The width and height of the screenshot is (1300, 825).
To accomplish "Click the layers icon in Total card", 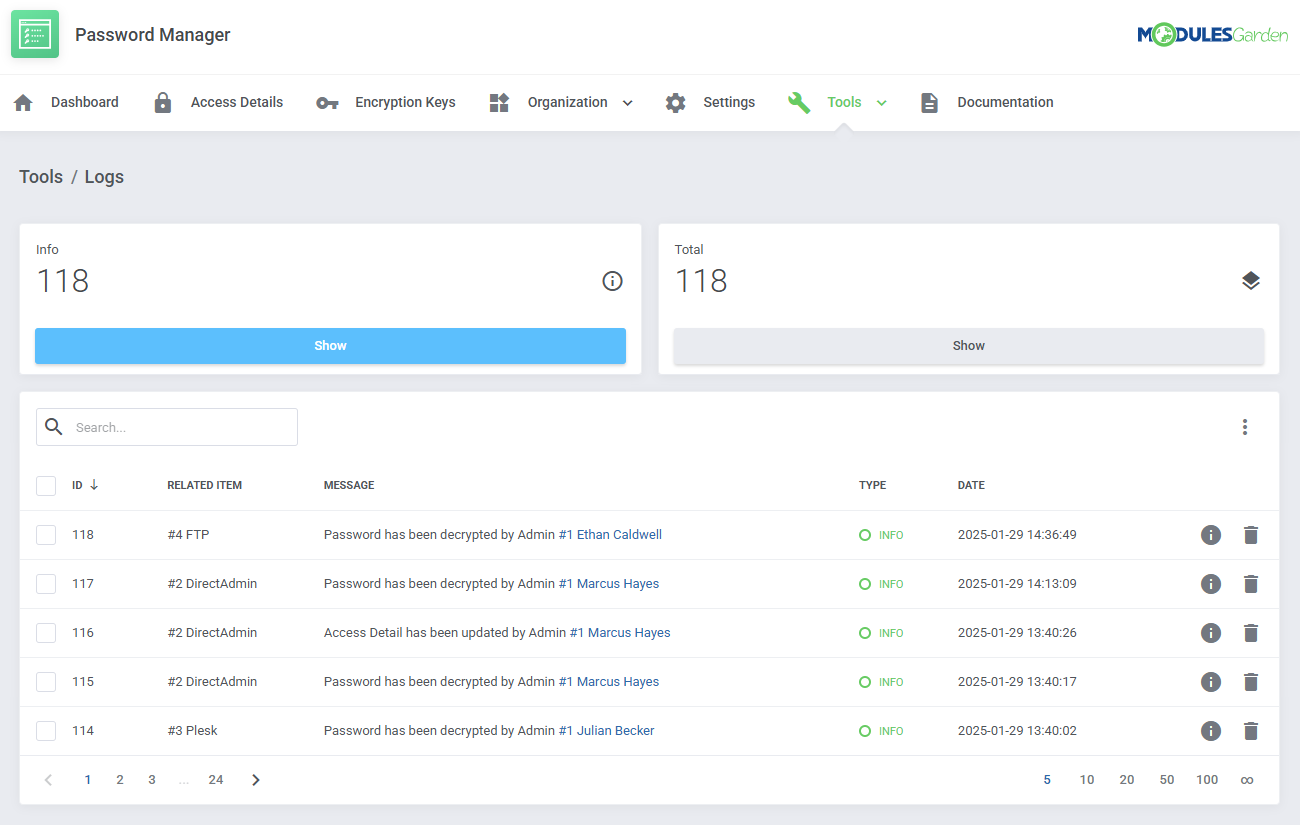I will point(1251,281).
